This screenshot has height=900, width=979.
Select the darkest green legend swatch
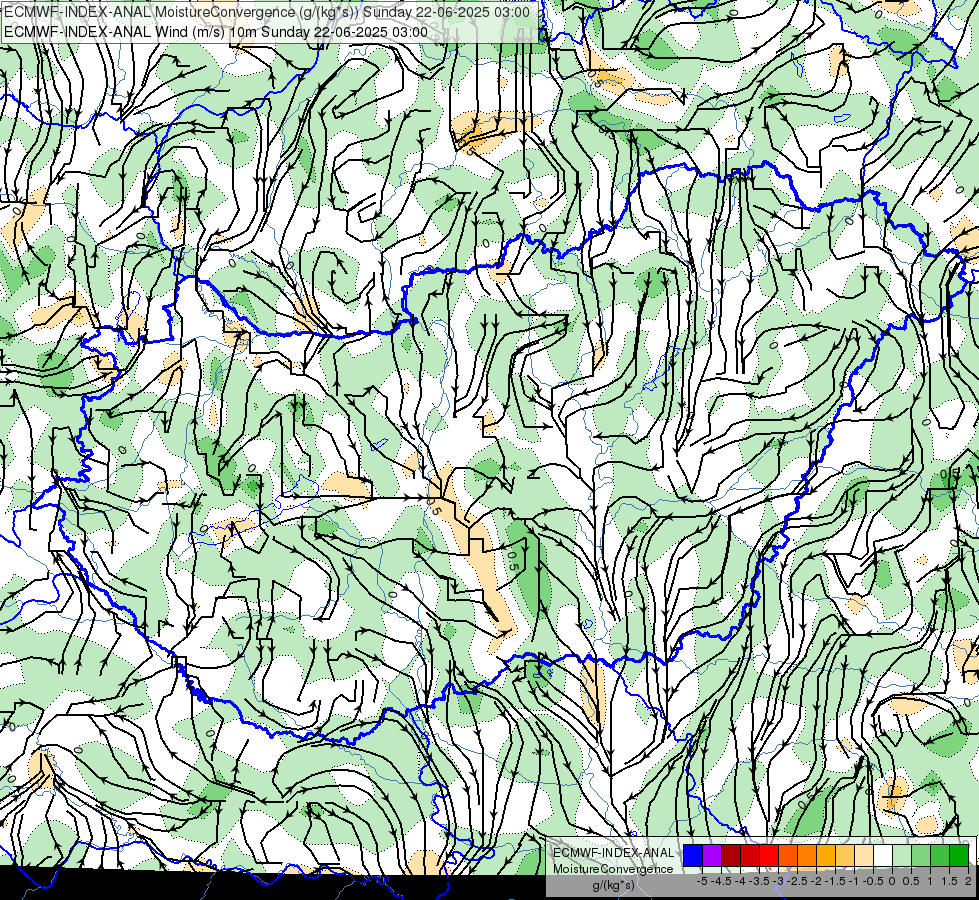click(959, 855)
